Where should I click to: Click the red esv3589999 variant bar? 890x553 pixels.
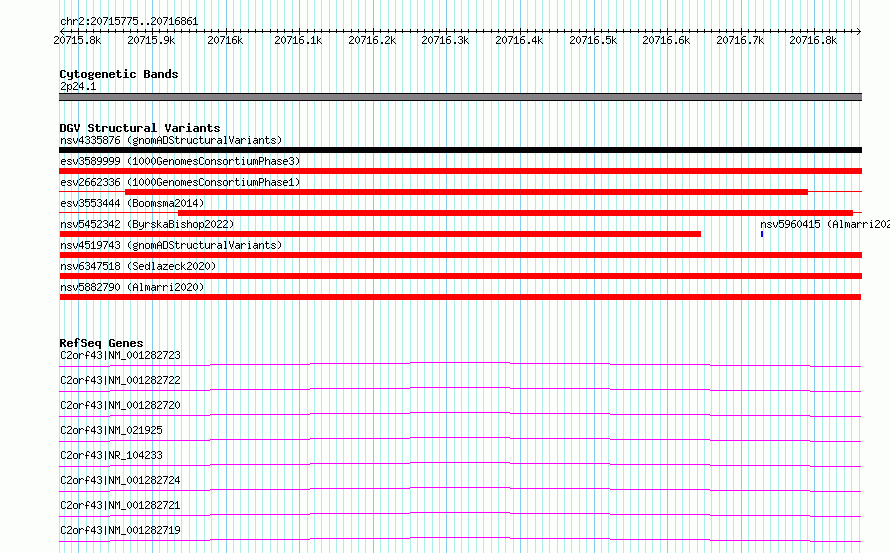[460, 171]
